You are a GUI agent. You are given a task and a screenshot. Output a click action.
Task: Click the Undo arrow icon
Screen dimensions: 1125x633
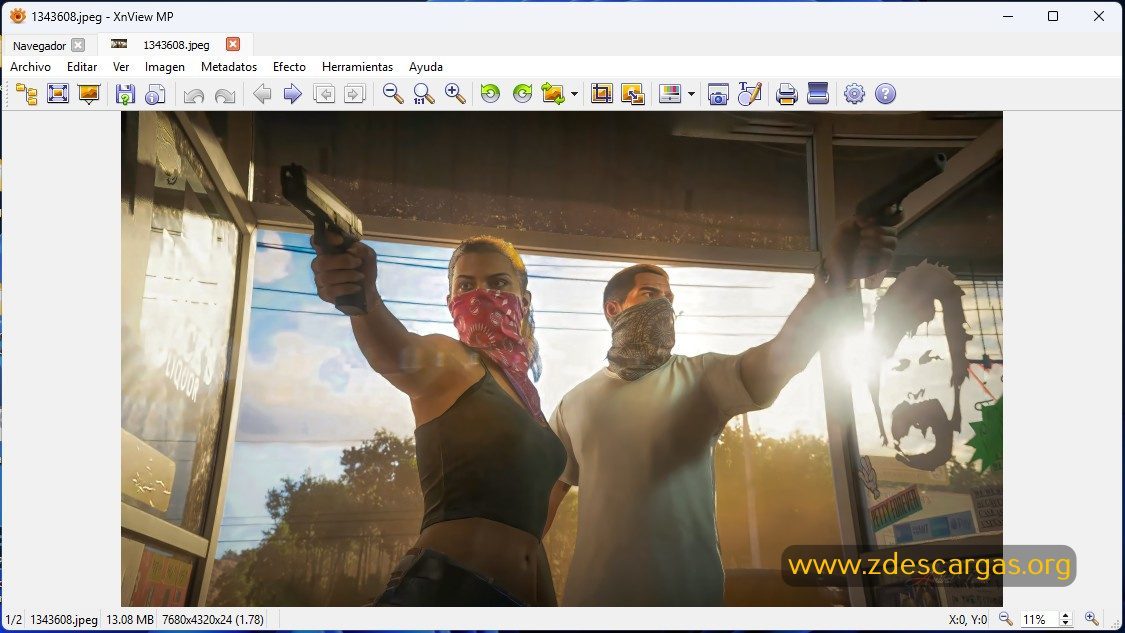click(x=194, y=94)
